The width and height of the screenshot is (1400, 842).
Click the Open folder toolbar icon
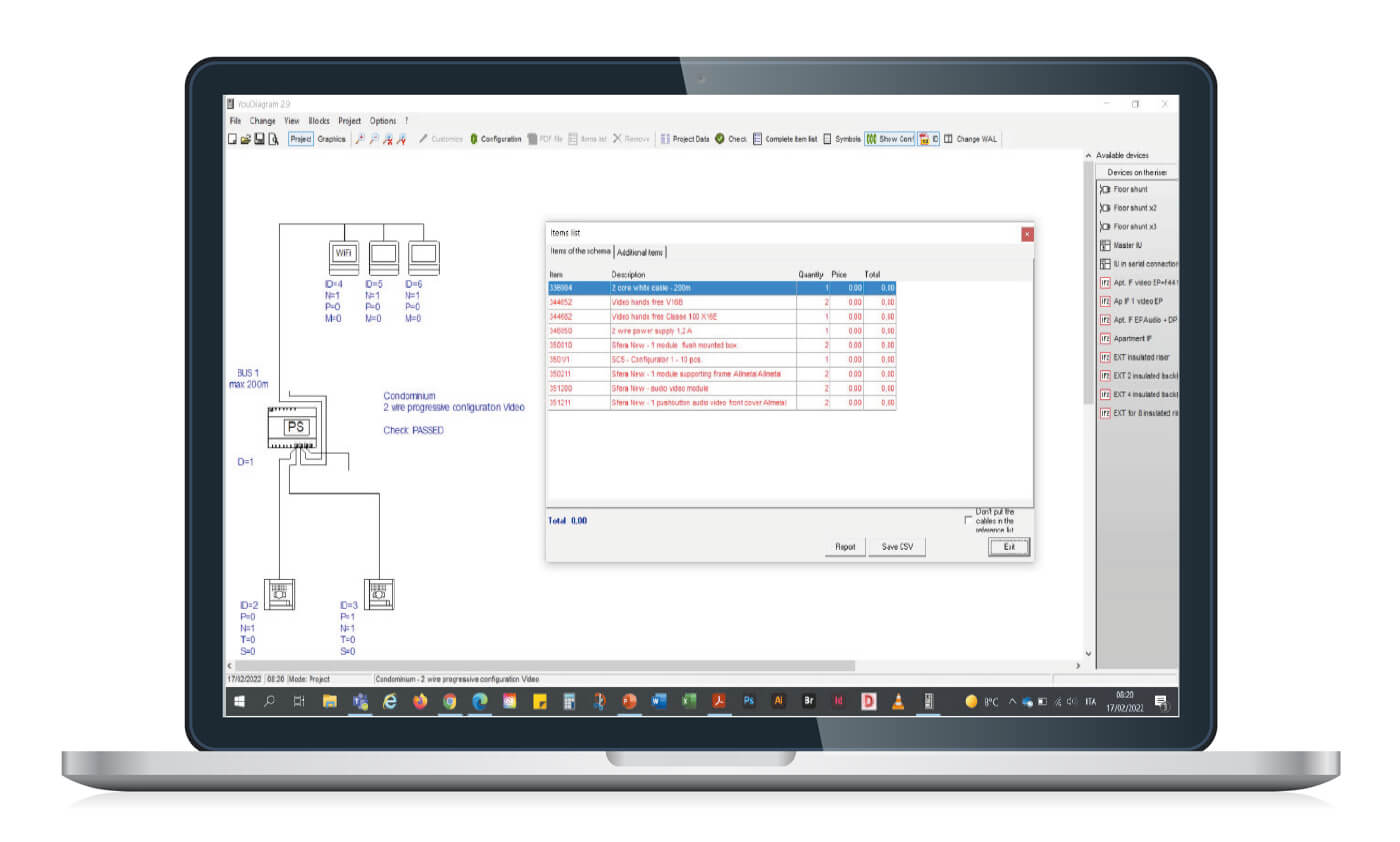tap(245, 139)
